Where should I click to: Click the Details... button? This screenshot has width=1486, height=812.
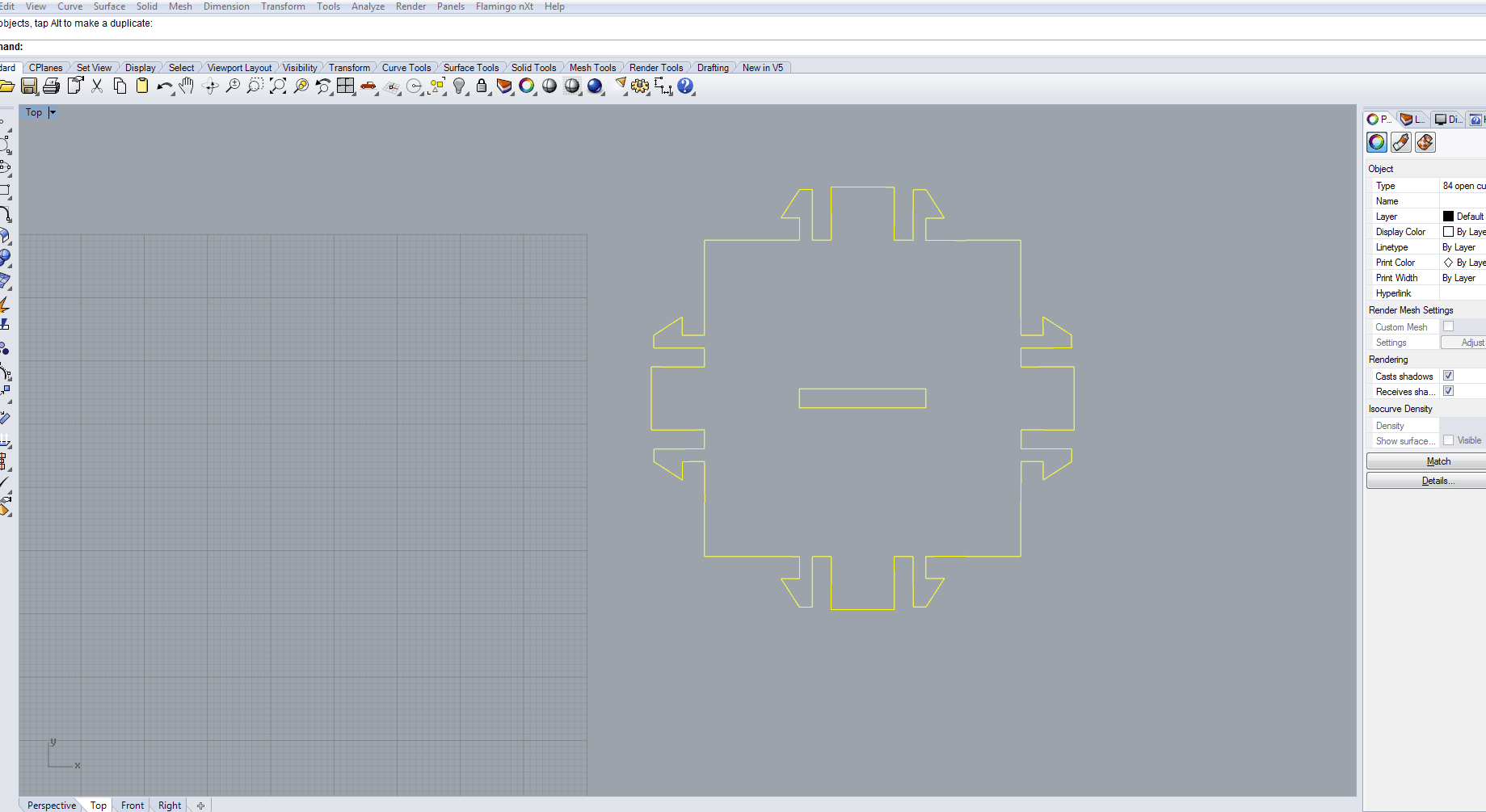(x=1426, y=481)
